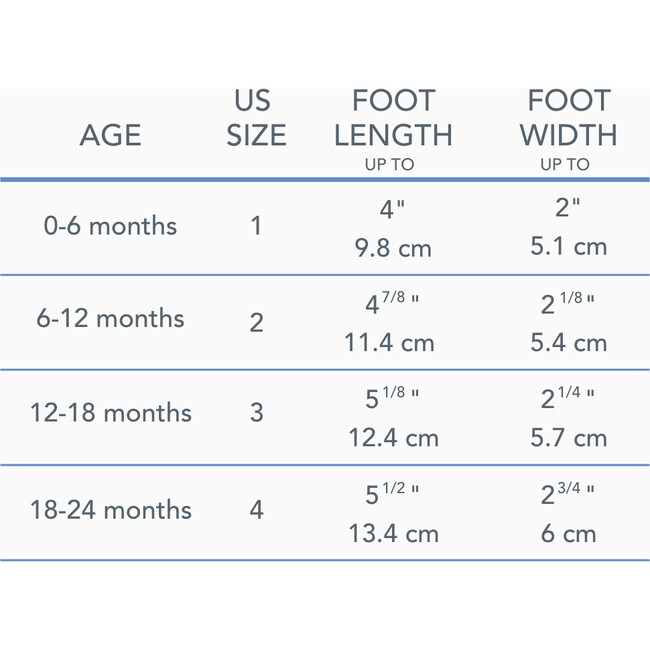Select the 6-12 months row label
The image size is (650, 650).
point(110,319)
